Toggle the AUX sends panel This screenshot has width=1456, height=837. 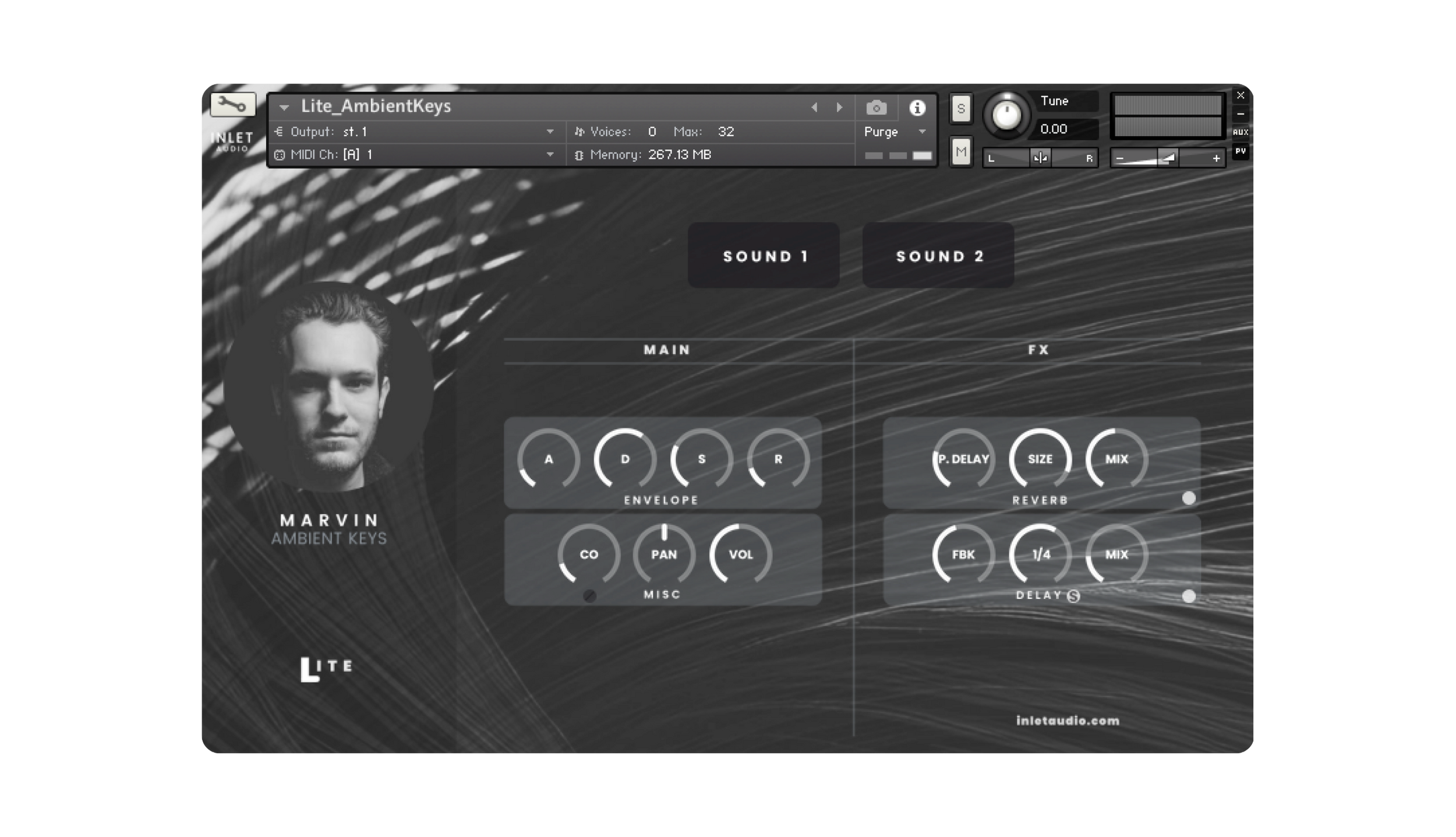point(1241,132)
